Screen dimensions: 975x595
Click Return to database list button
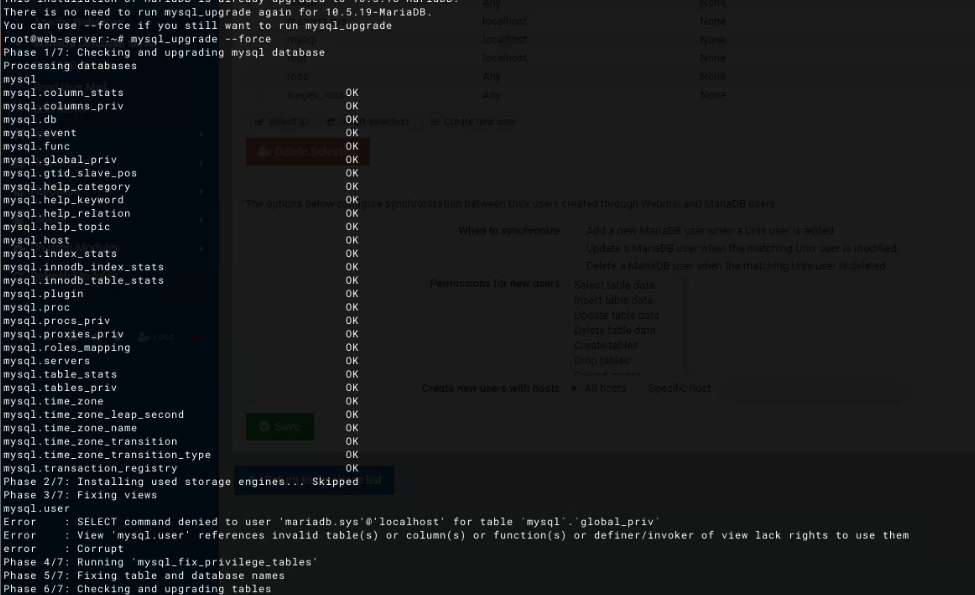point(314,480)
